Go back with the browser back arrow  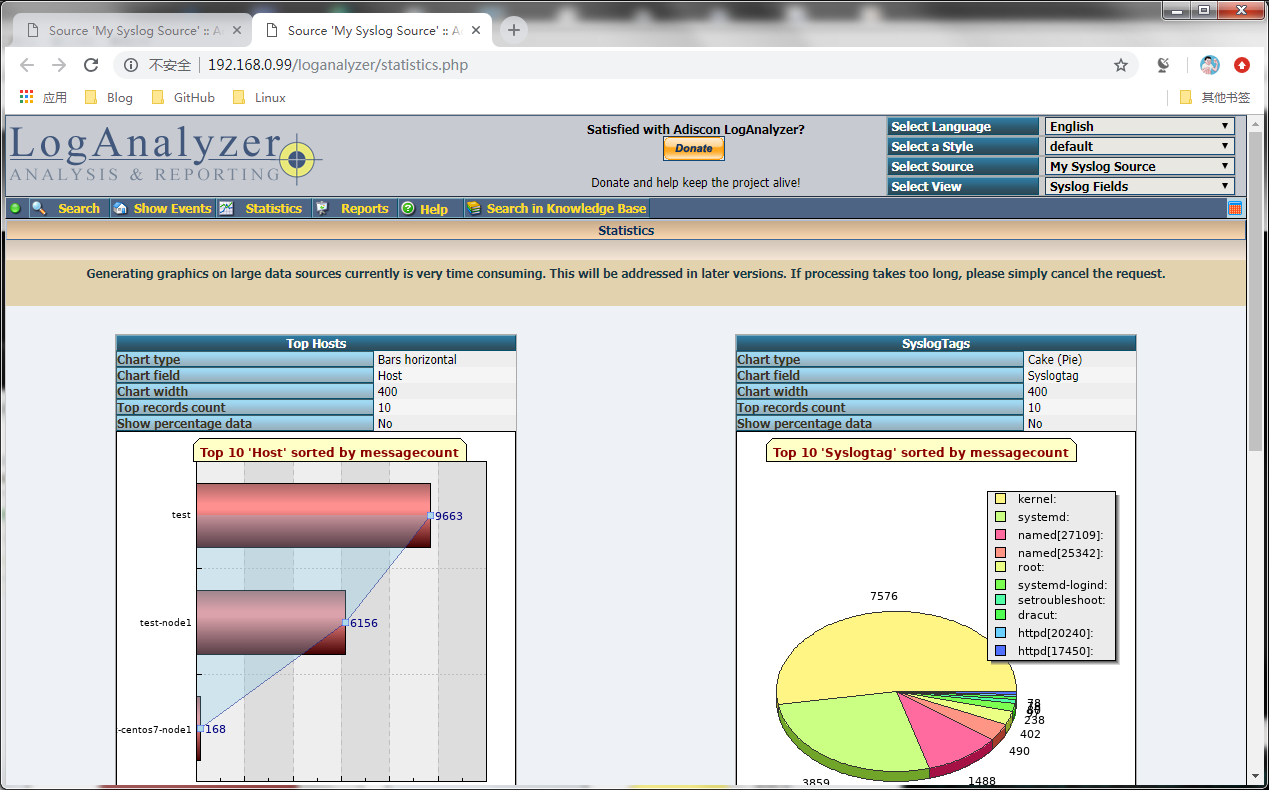click(x=27, y=65)
